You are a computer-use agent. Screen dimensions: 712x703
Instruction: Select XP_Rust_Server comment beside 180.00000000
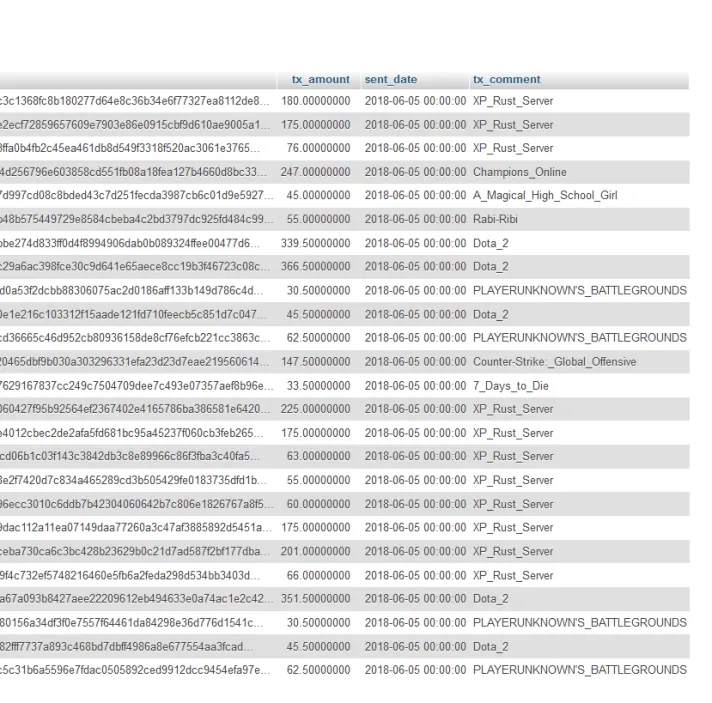[513, 101]
